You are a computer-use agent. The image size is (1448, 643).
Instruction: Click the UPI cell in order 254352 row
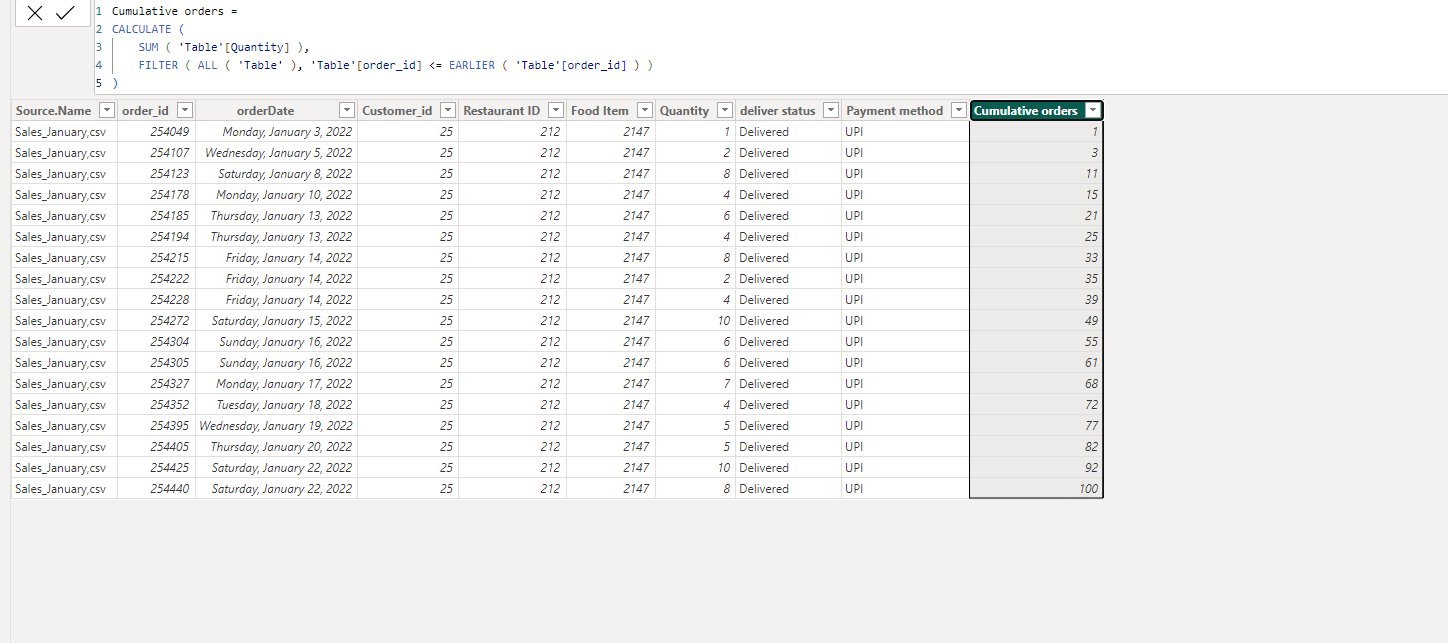tap(905, 405)
